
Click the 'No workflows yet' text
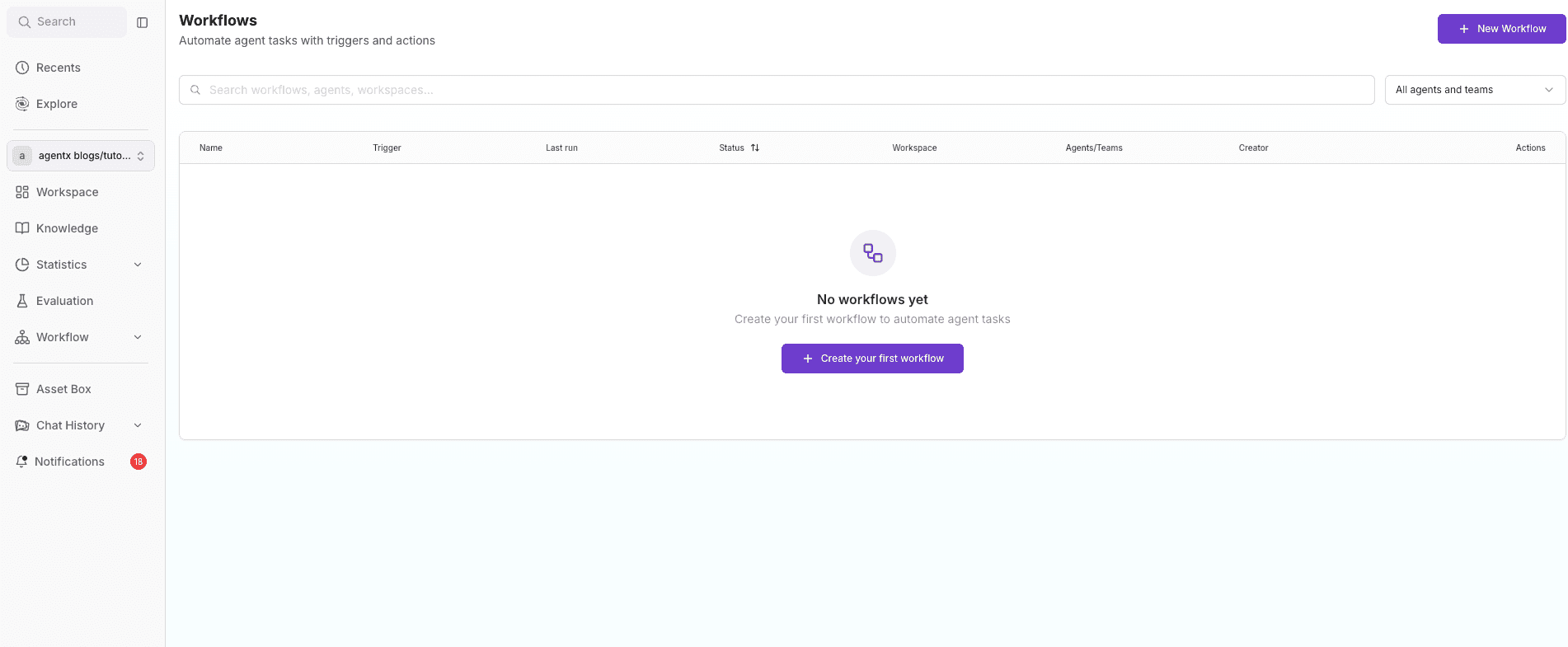coord(872,299)
